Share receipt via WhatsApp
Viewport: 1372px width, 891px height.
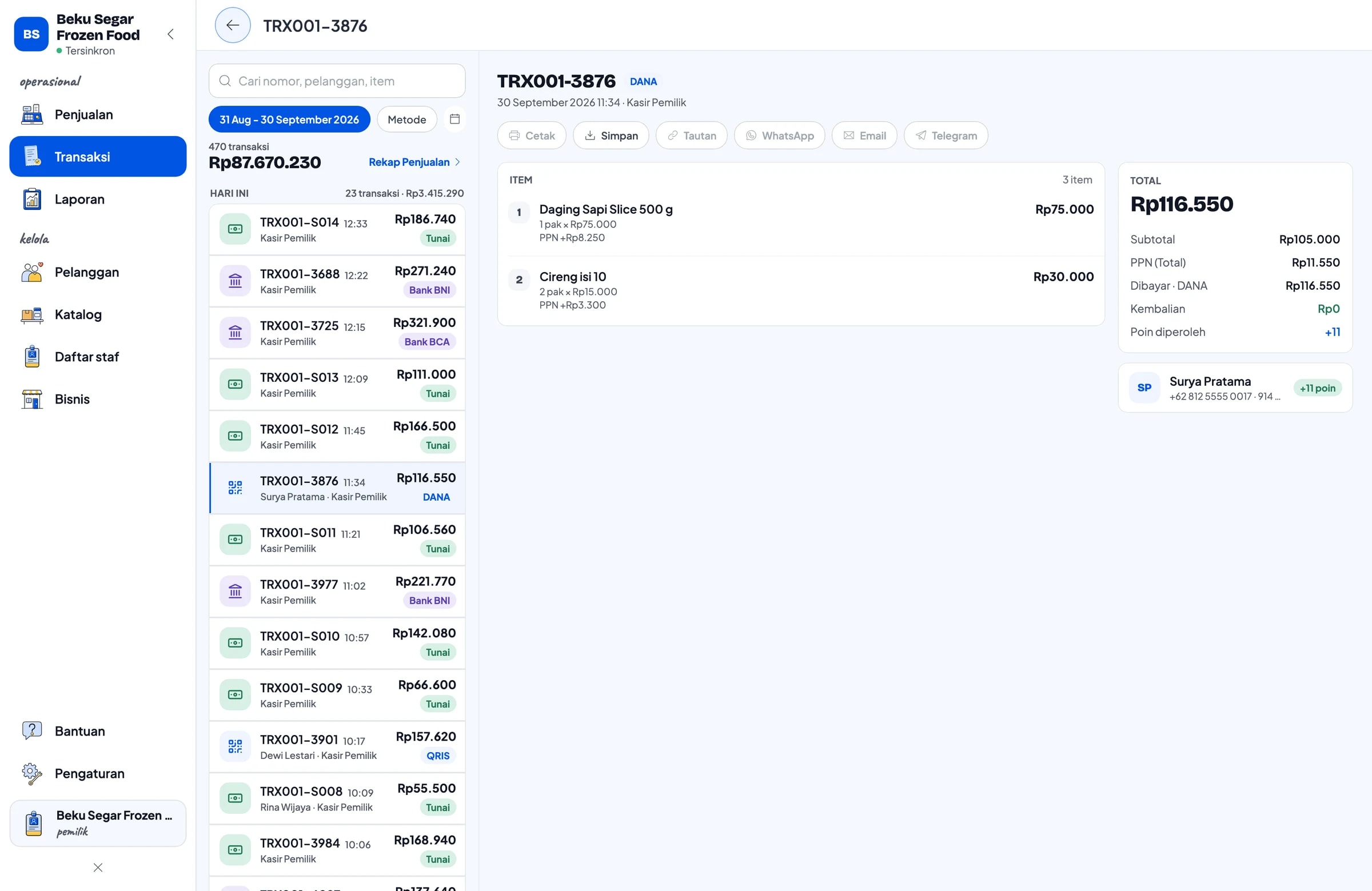(x=779, y=135)
